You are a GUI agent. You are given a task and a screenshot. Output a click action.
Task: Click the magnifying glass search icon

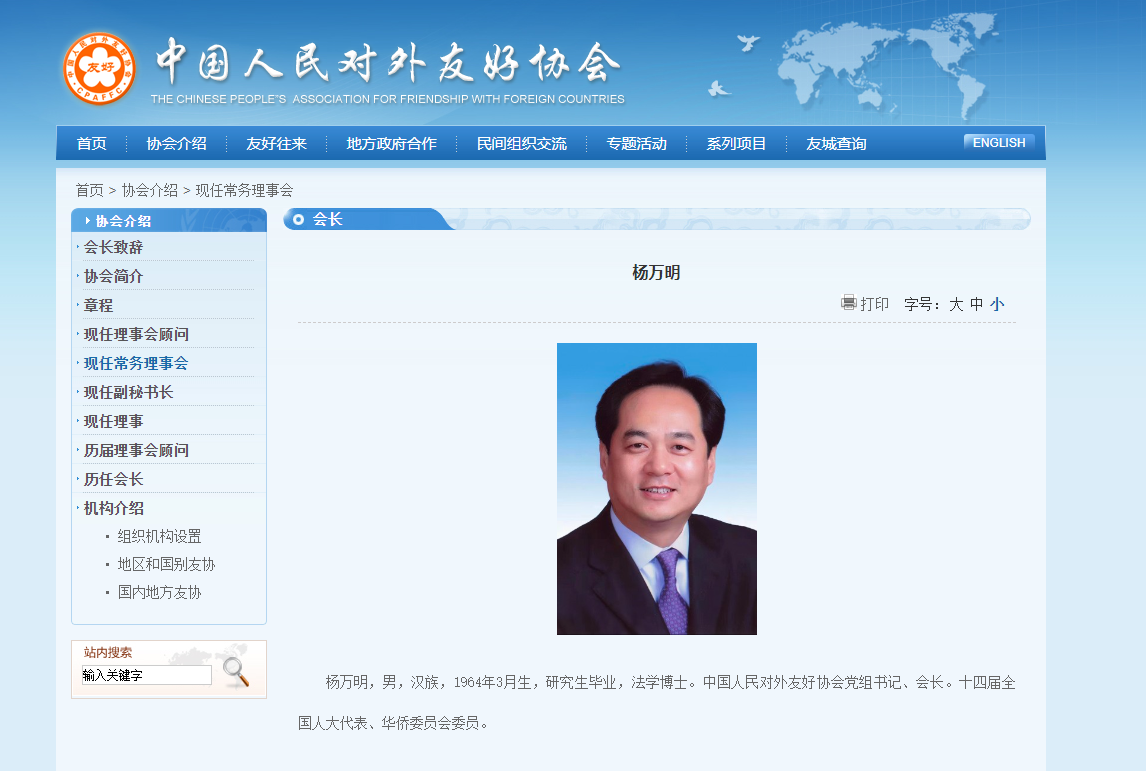pos(236,671)
